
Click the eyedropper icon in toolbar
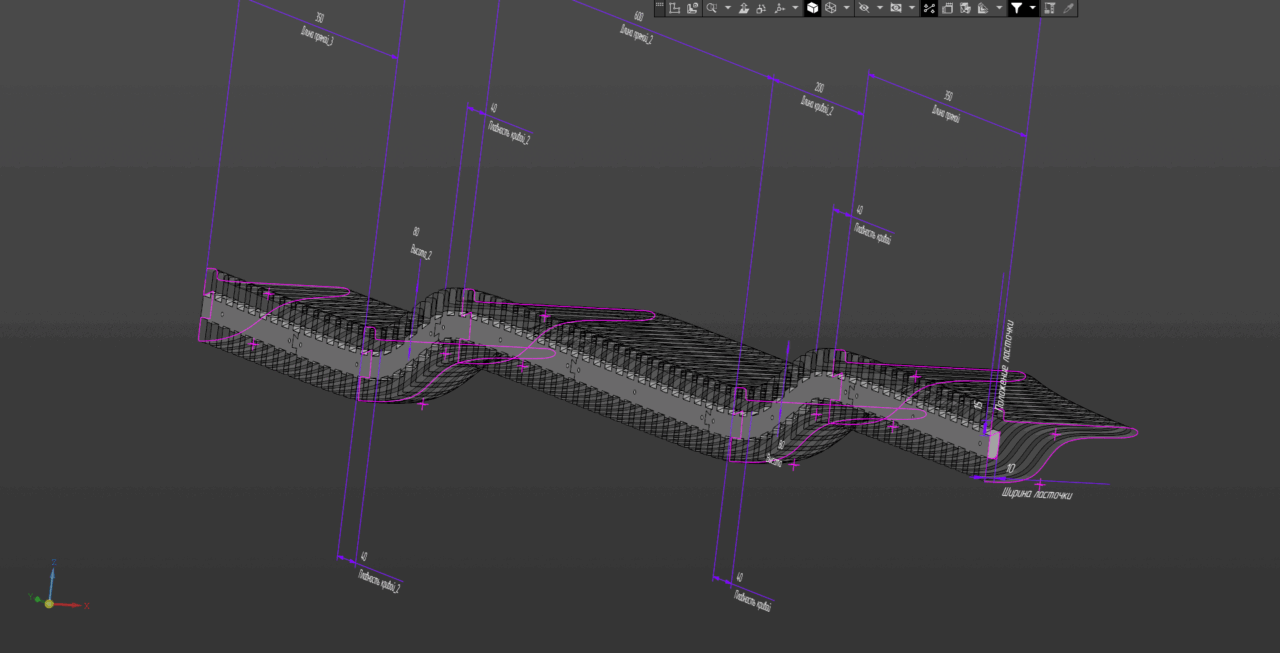[1068, 8]
